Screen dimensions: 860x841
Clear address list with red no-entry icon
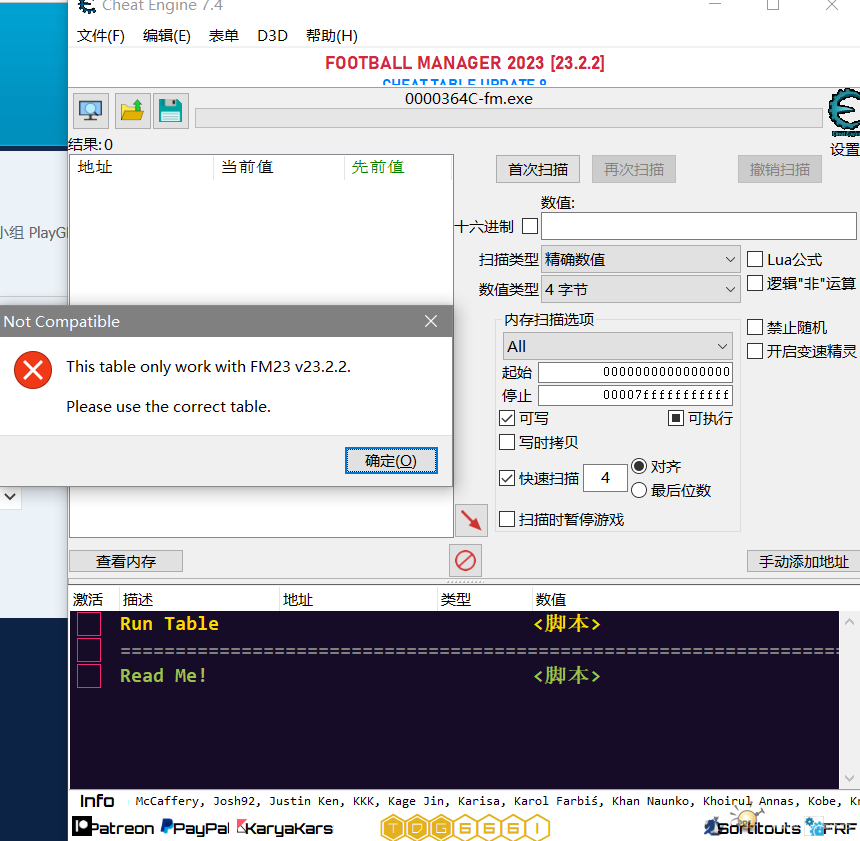466,561
